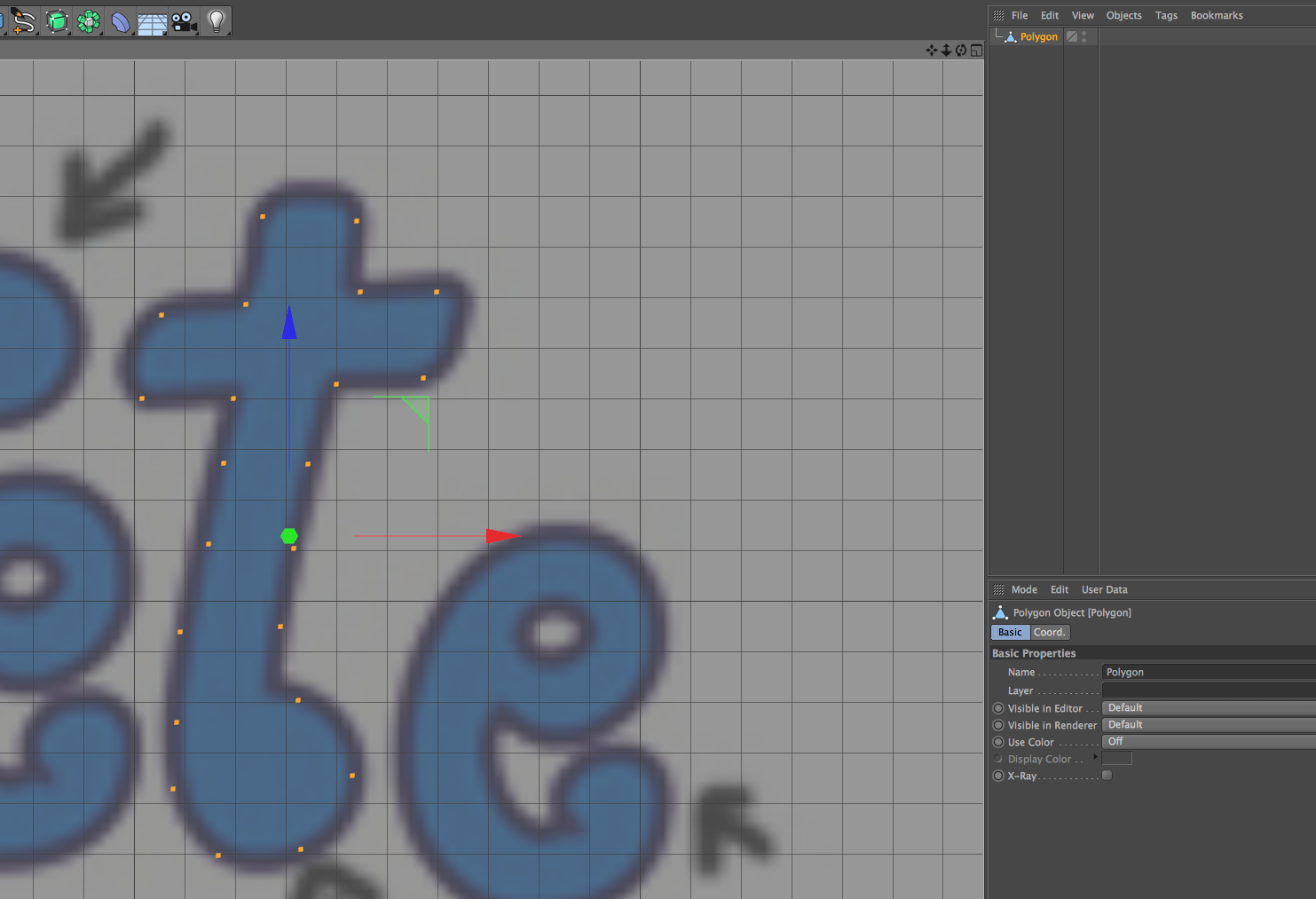Open the bend deformer tool
Viewport: 1316px width, 899px height.
pyautogui.click(x=121, y=21)
